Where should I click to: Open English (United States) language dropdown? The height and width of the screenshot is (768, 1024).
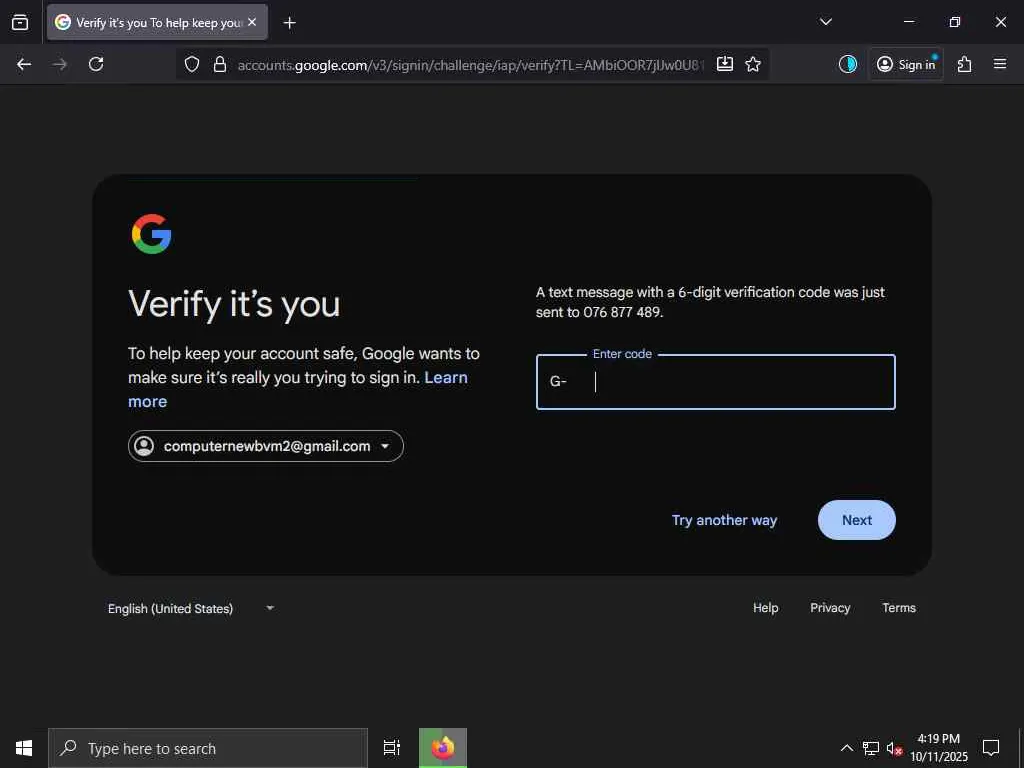[x=190, y=609]
